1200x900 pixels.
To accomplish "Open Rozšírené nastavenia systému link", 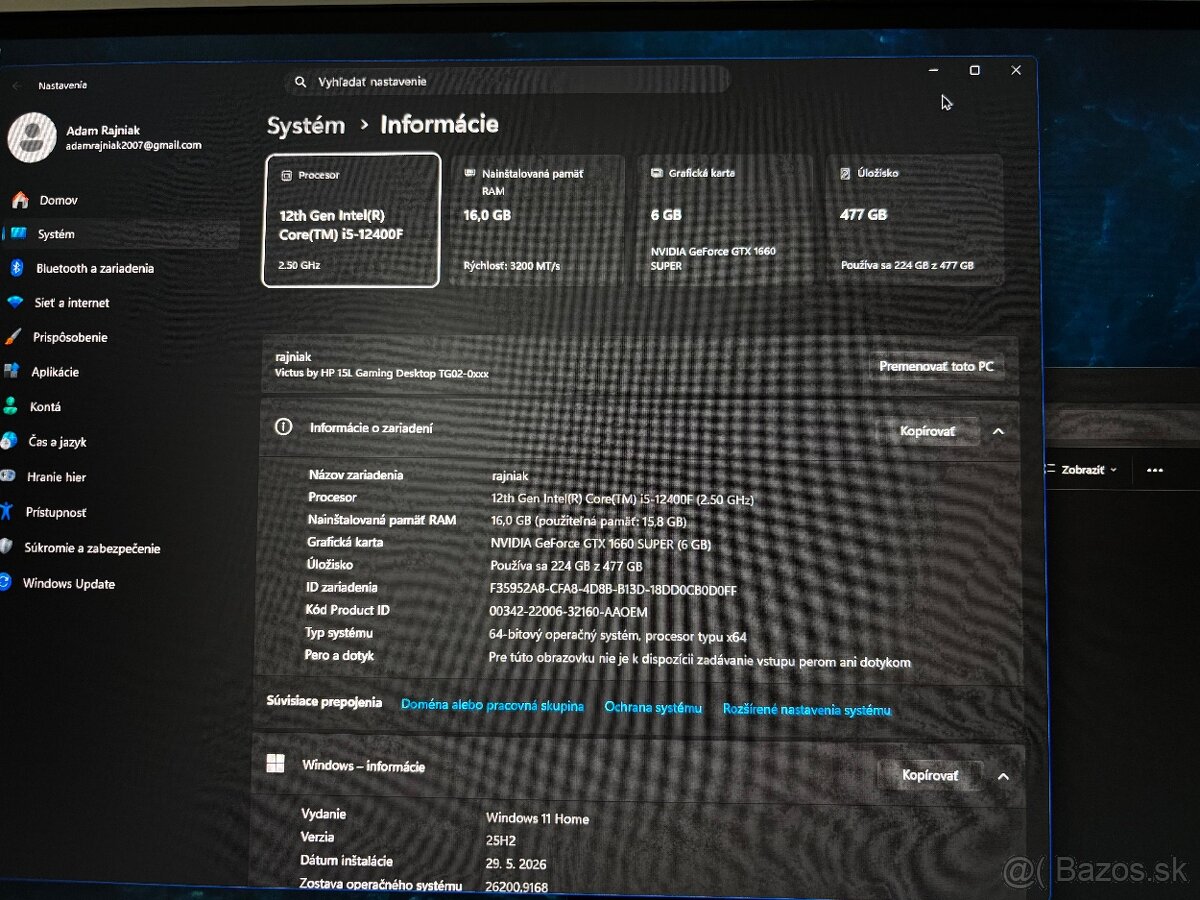I will [x=806, y=709].
